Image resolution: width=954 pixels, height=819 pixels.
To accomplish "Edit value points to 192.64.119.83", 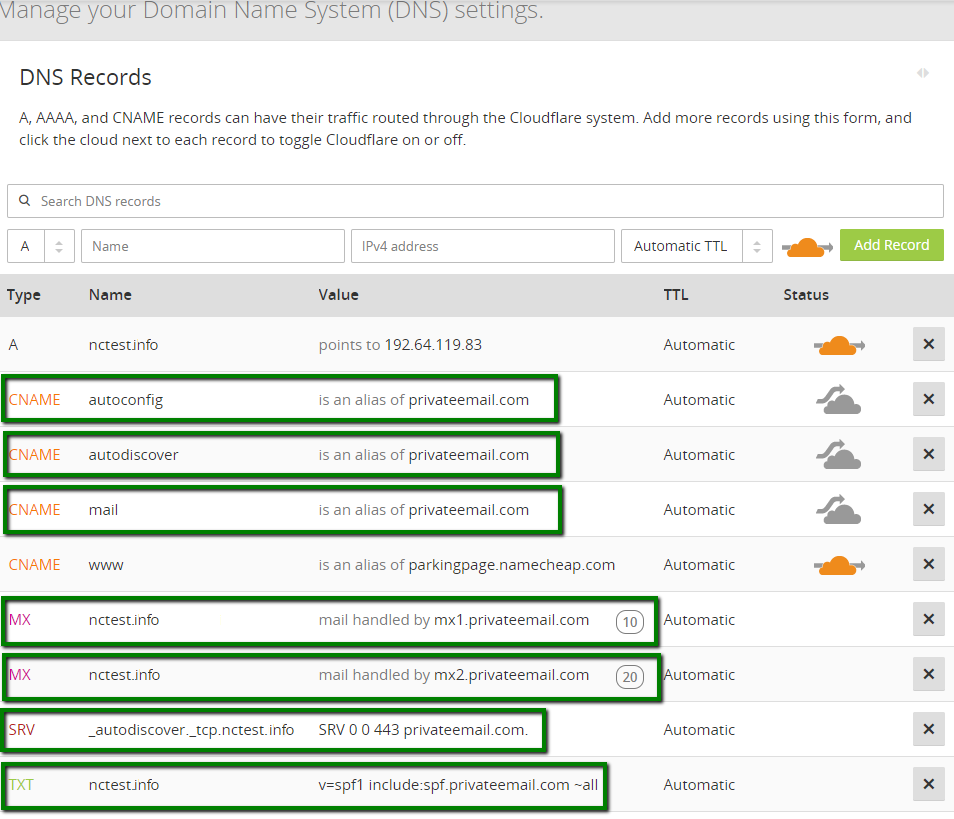I will (x=400, y=345).
